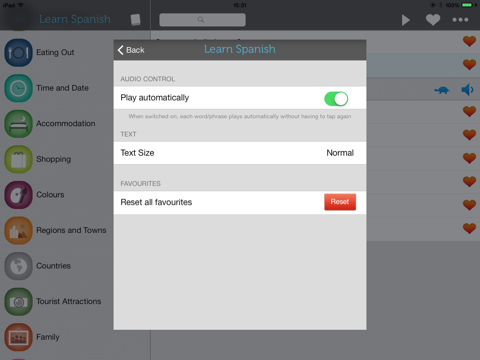Open the three-dot more options menu
Screen dimensions: 480x360
pos(460,20)
